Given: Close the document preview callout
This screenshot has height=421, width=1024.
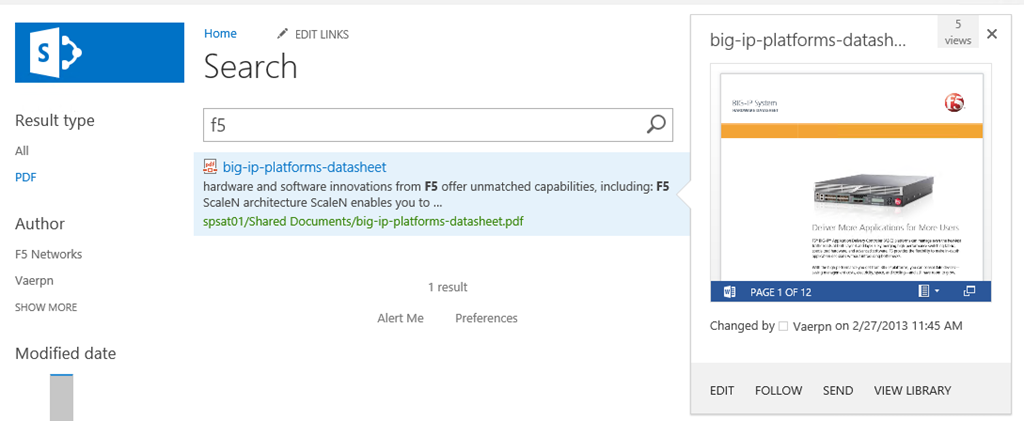Looking at the screenshot, I should tap(992, 34).
